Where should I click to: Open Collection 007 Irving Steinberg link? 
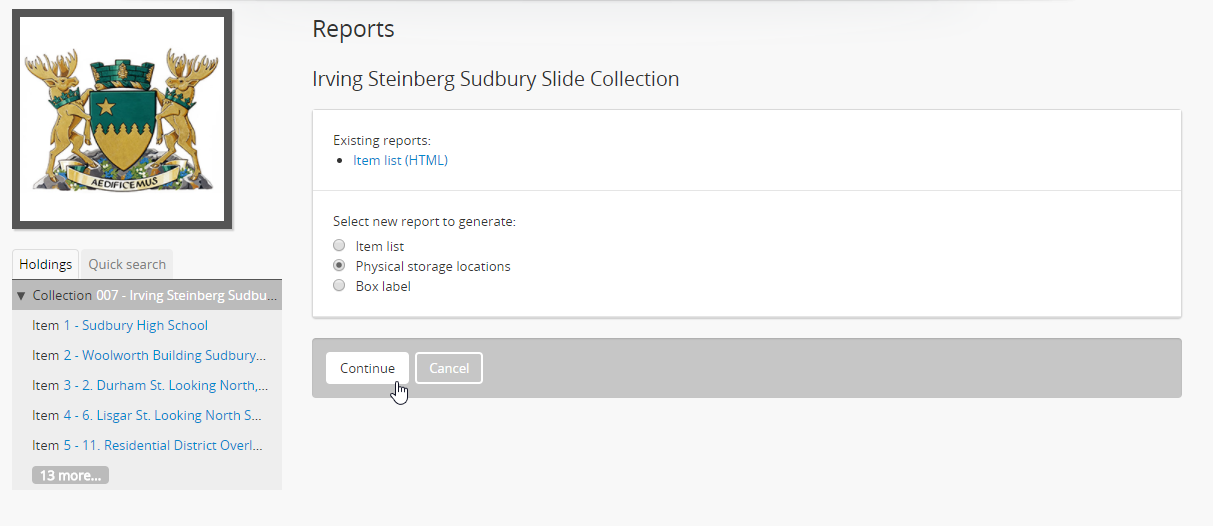187,296
